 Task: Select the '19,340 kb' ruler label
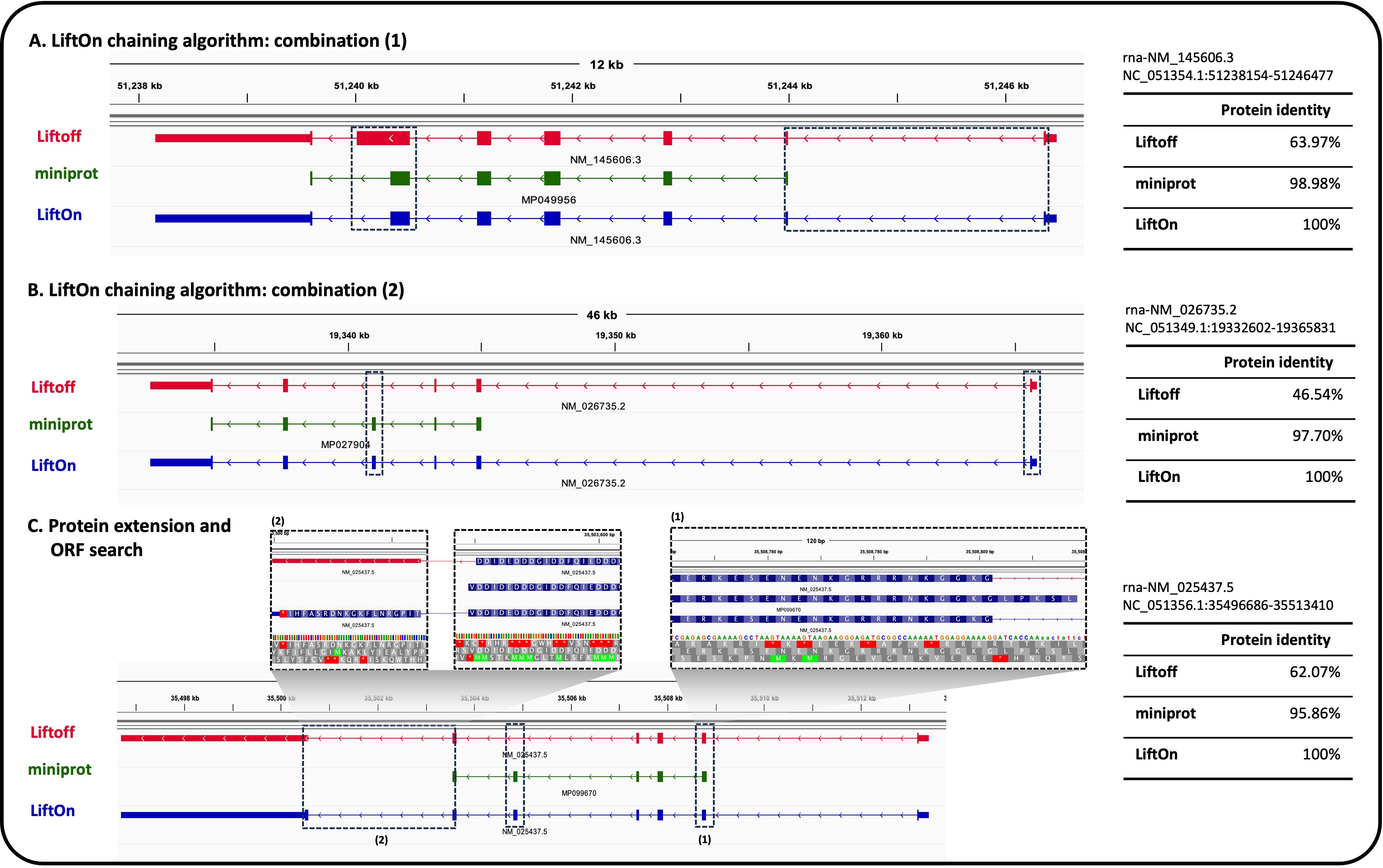(349, 336)
